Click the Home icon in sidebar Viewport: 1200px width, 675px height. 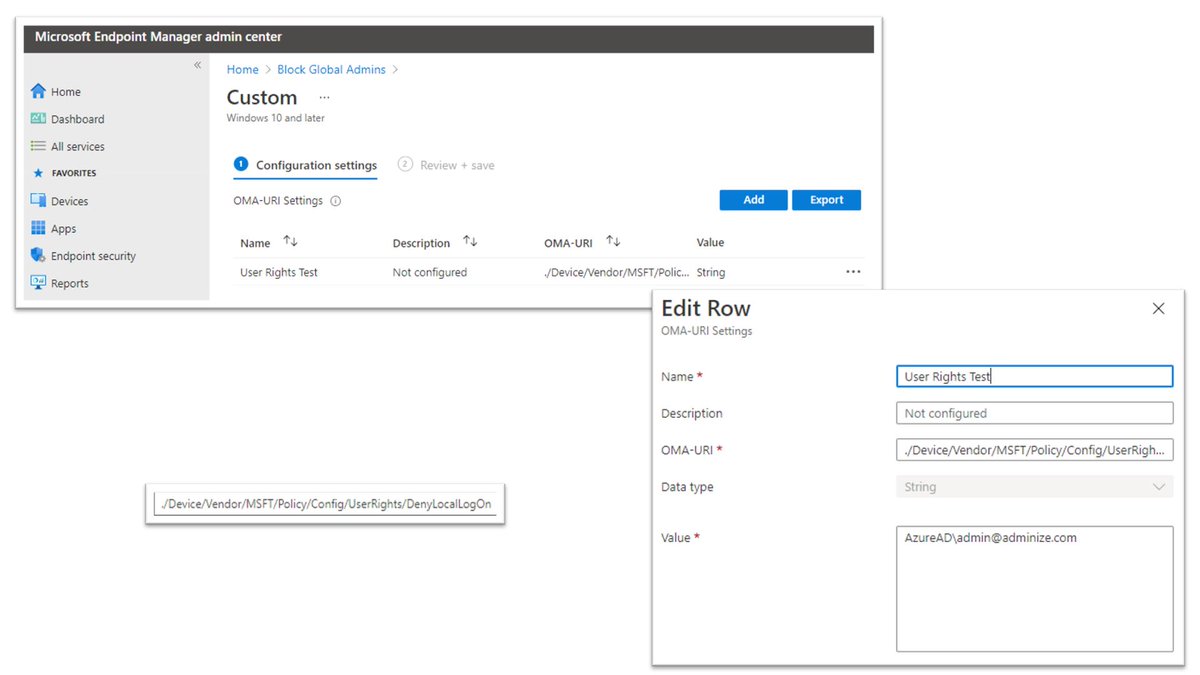pyautogui.click(x=38, y=91)
